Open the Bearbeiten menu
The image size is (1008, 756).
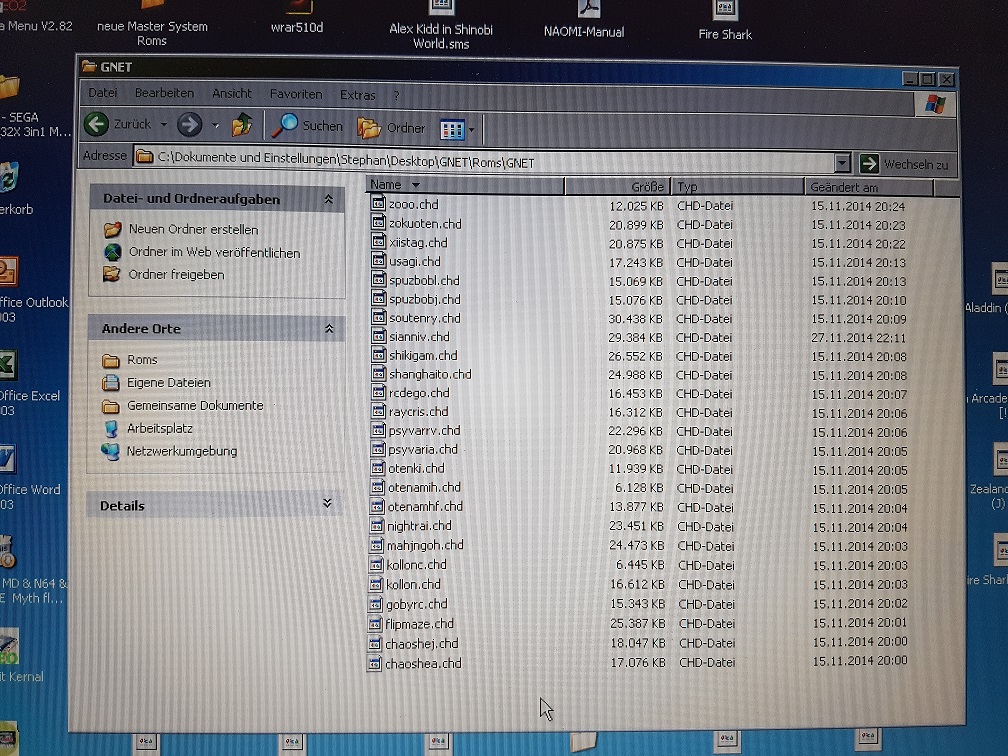[164, 93]
